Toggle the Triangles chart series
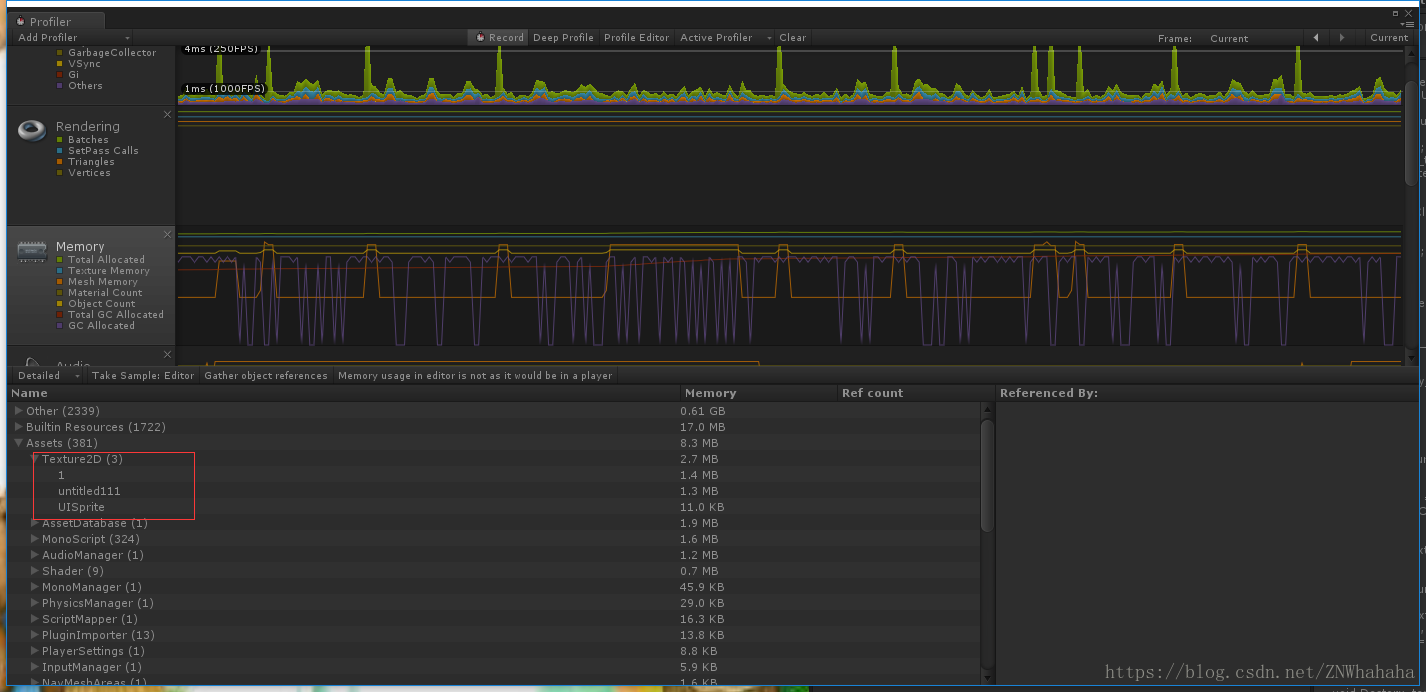 point(85,162)
